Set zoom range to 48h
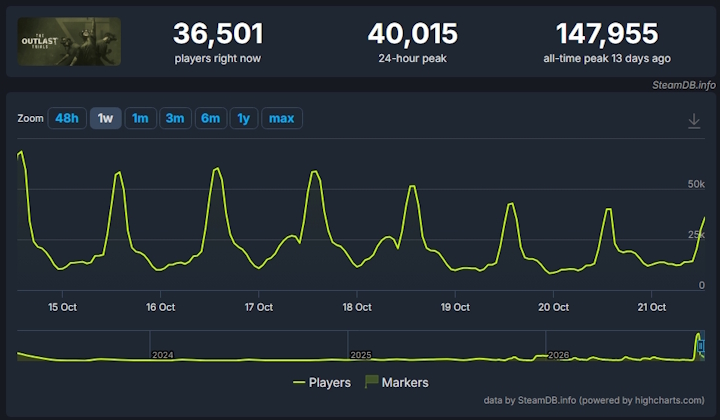Image resolution: width=720 pixels, height=420 pixels. pyautogui.click(x=67, y=118)
